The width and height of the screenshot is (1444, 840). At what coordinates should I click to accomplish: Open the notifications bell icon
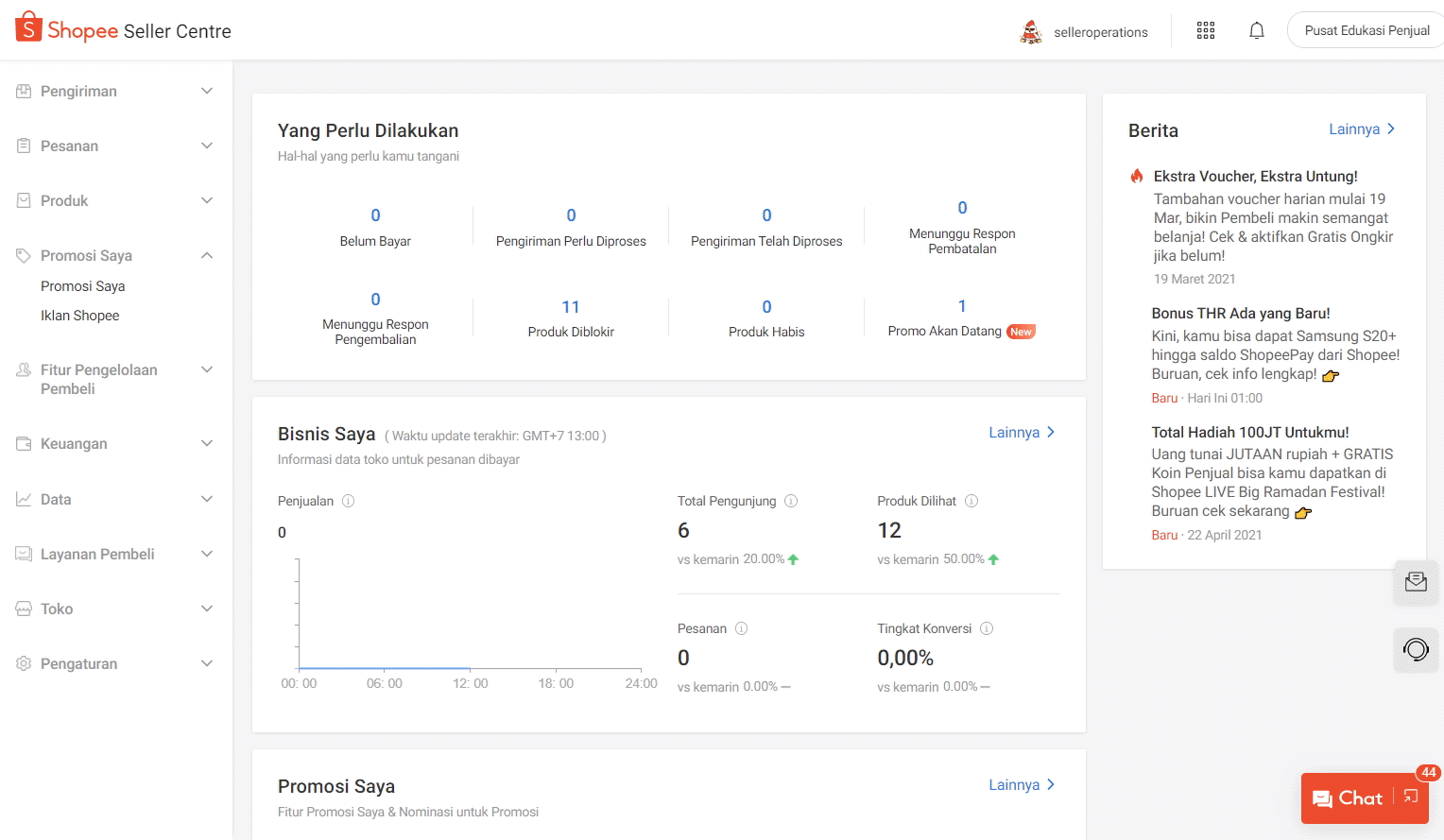[x=1256, y=31]
